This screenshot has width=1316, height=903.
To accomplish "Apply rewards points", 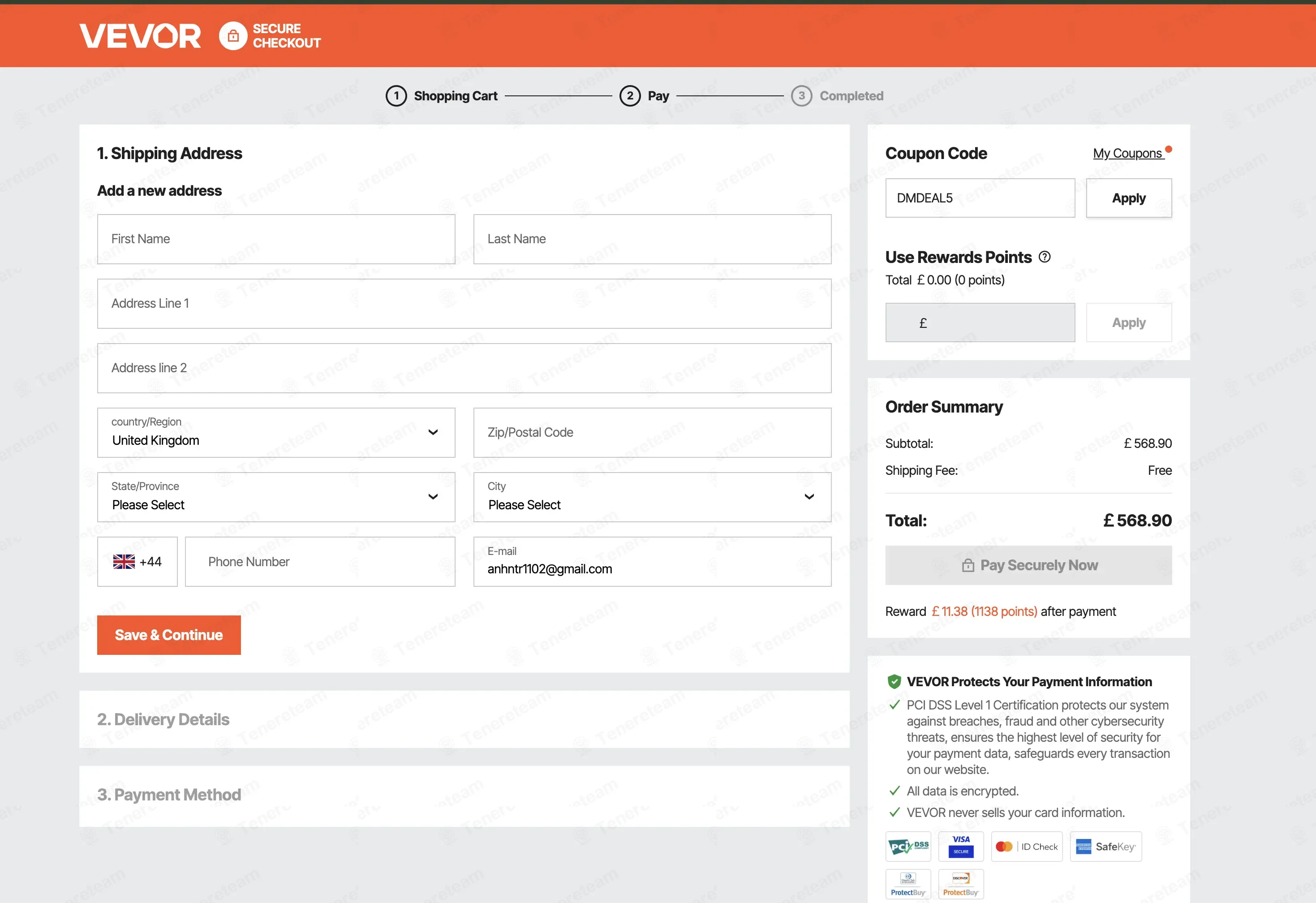I will [1129, 322].
